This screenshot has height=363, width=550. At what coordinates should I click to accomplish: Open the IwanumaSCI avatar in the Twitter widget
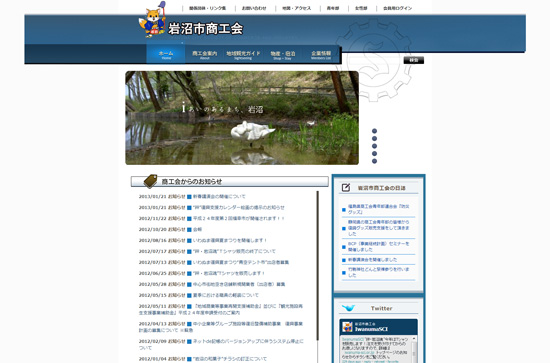click(347, 327)
